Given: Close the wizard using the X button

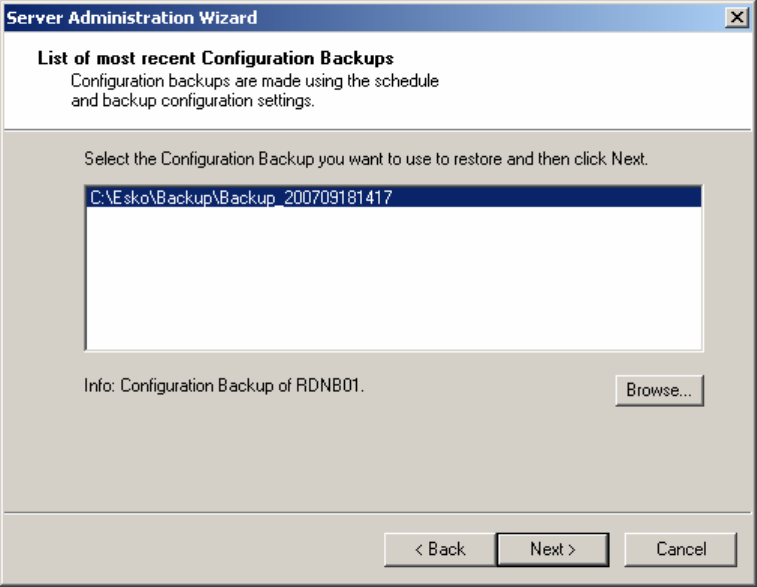Looking at the screenshot, I should (x=737, y=17).
